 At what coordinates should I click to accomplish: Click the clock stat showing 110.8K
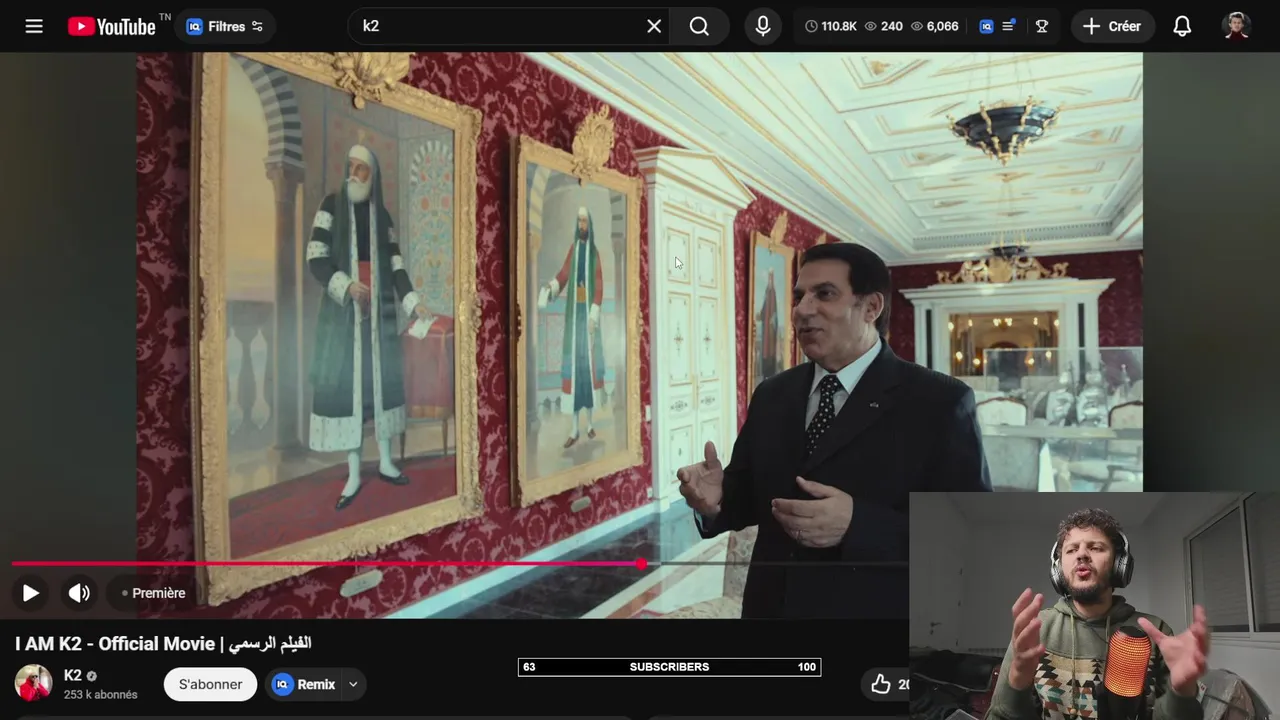tap(831, 26)
